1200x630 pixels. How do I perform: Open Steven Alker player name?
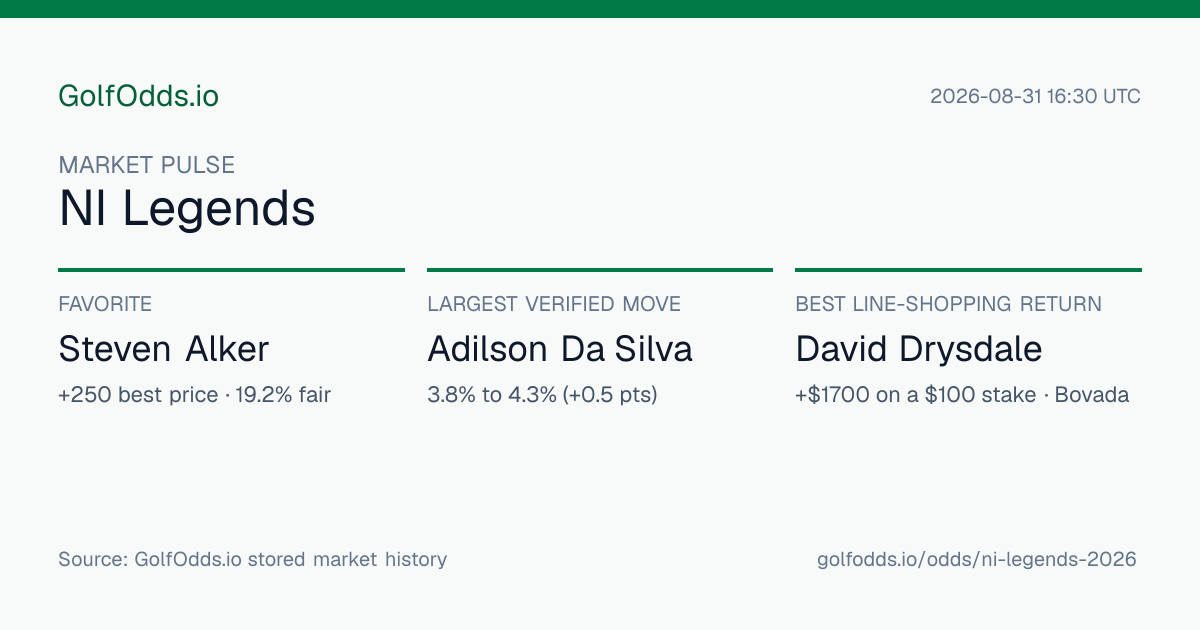(x=164, y=349)
